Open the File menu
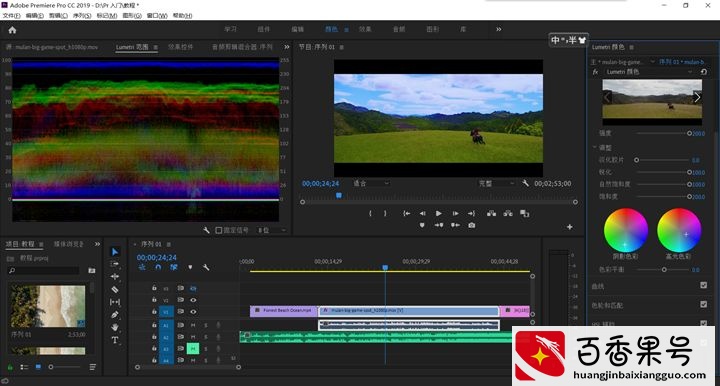 (x=11, y=16)
